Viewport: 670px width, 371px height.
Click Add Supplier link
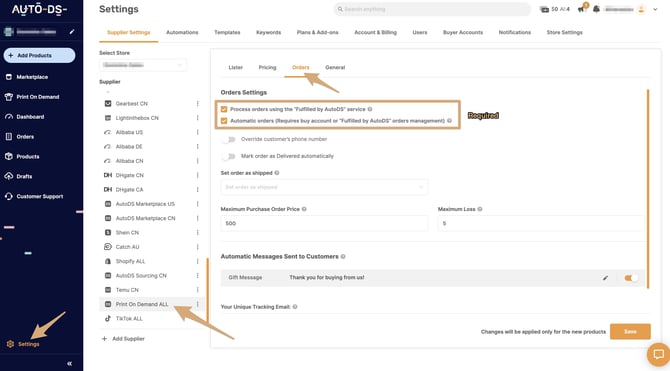[123, 339]
